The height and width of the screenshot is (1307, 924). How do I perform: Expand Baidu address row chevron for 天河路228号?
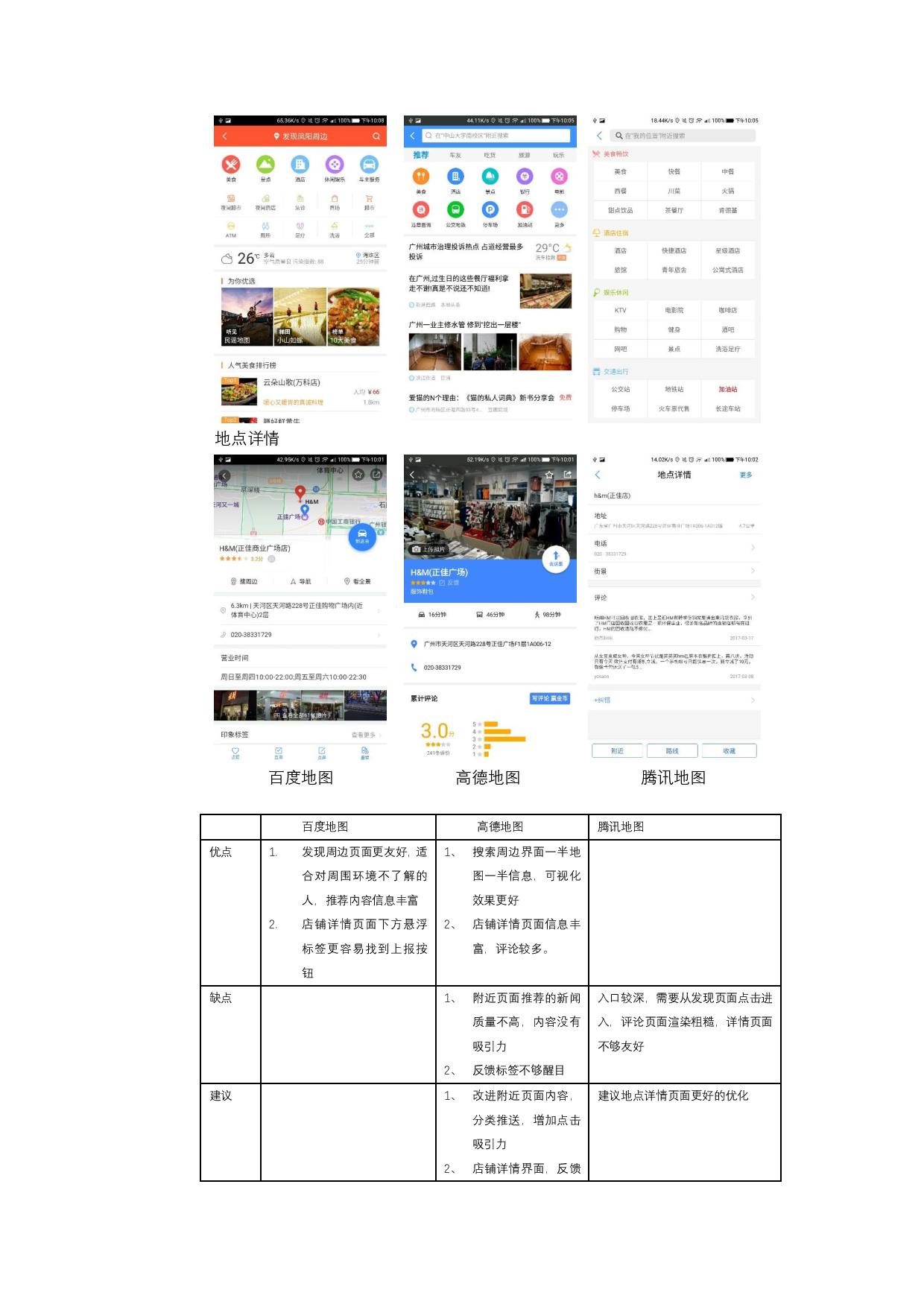pos(379,611)
